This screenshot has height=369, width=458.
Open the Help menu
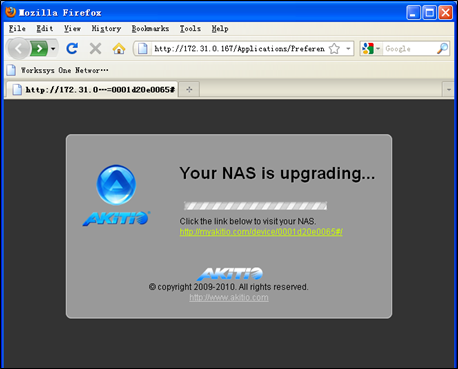tap(220, 29)
